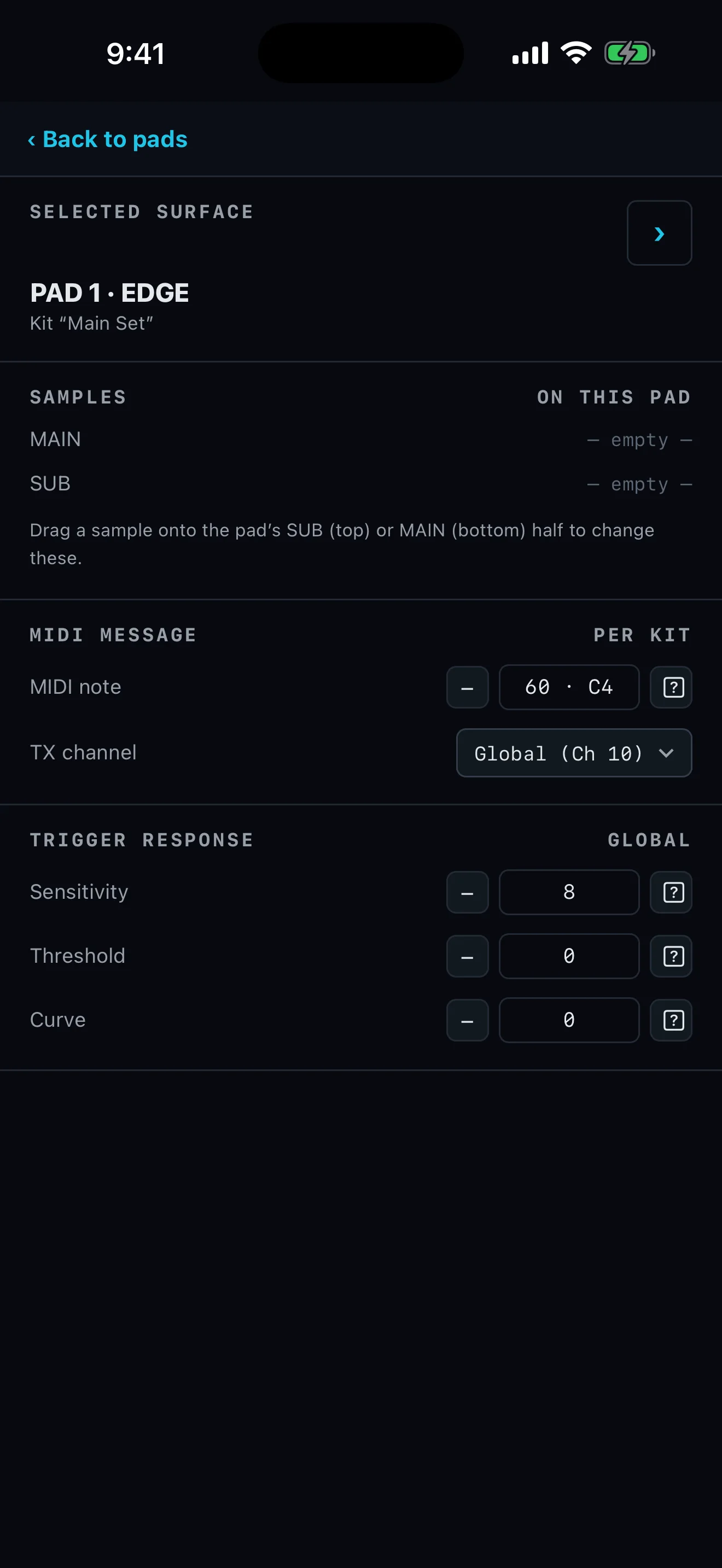Decrease Sensitivity with minus button
722x1568 pixels.
click(x=468, y=892)
